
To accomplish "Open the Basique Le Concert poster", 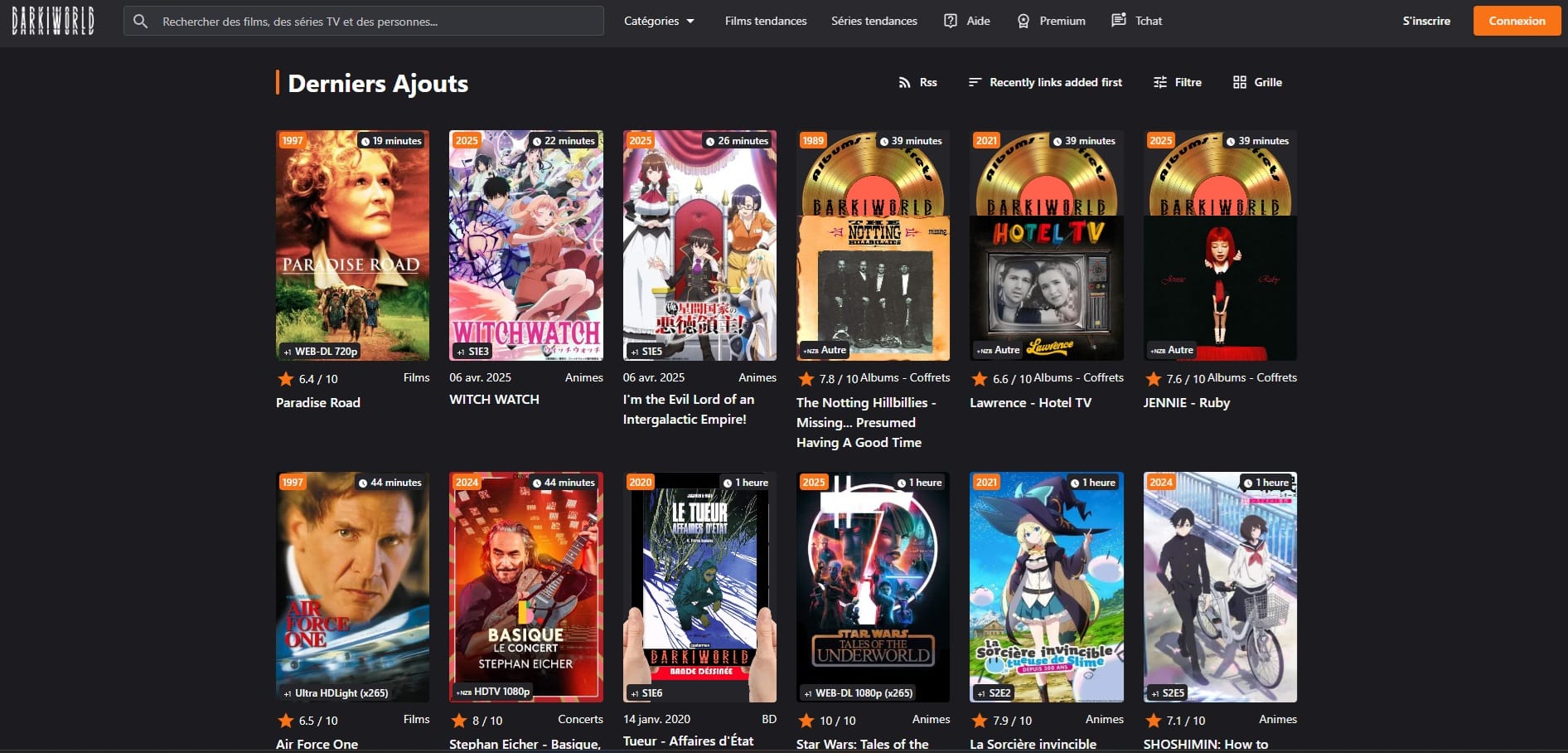I will 526,587.
